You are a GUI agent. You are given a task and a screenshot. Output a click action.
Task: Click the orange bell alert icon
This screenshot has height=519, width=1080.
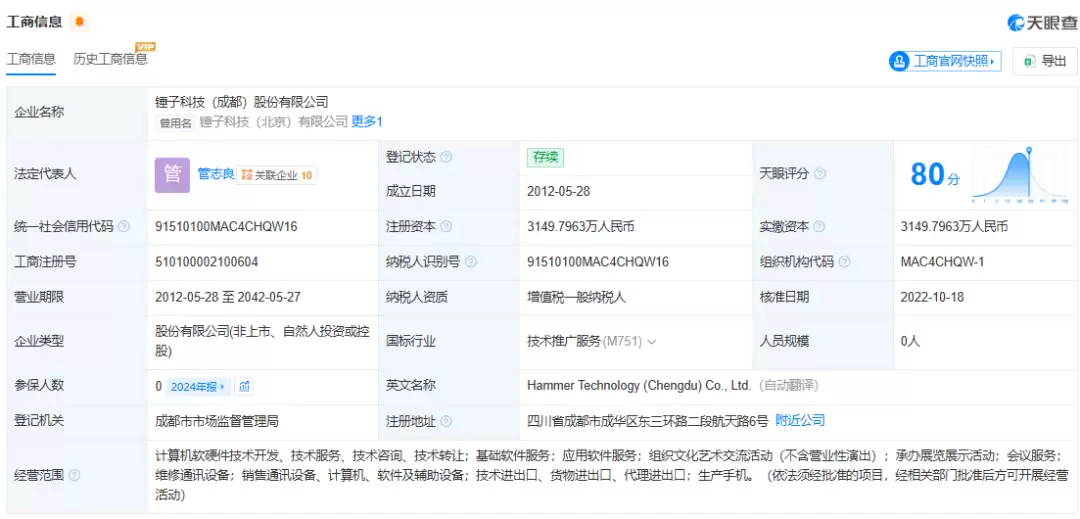(x=80, y=22)
